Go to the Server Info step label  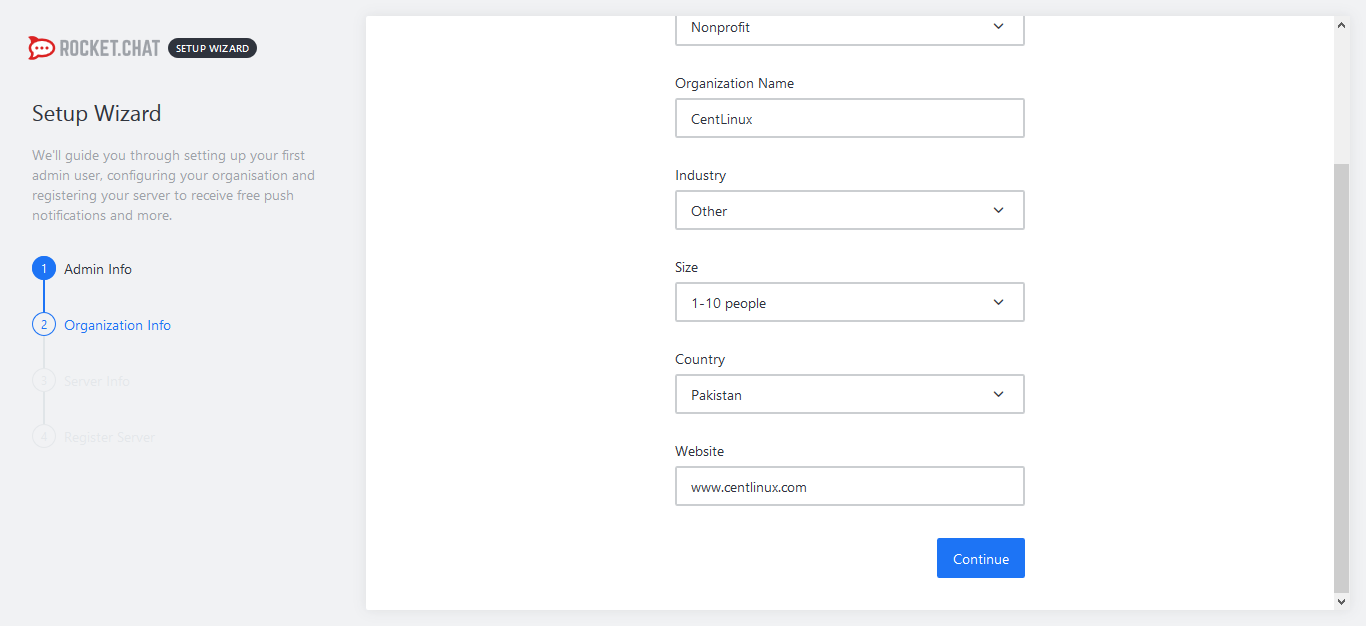click(x=97, y=381)
